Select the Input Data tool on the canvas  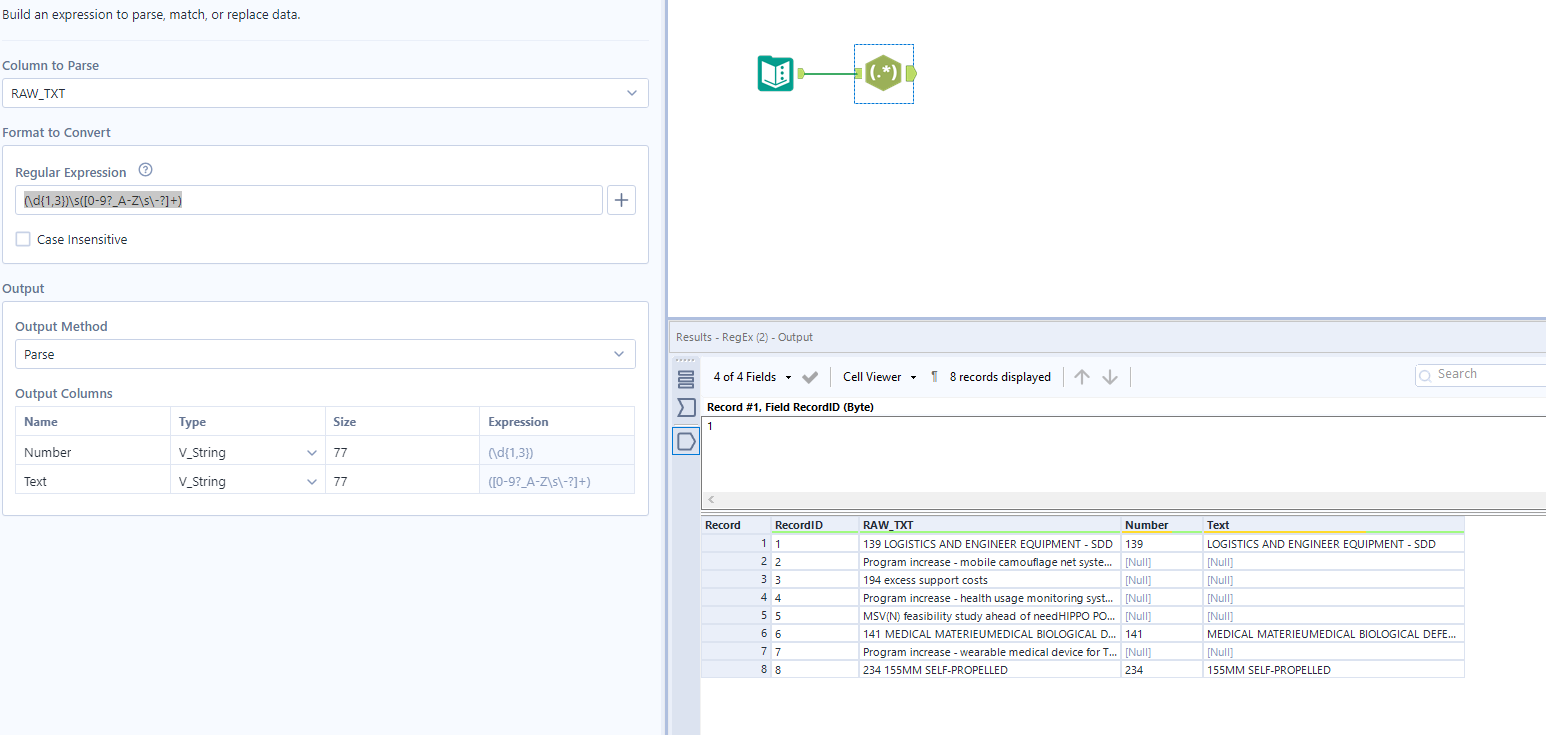click(776, 73)
